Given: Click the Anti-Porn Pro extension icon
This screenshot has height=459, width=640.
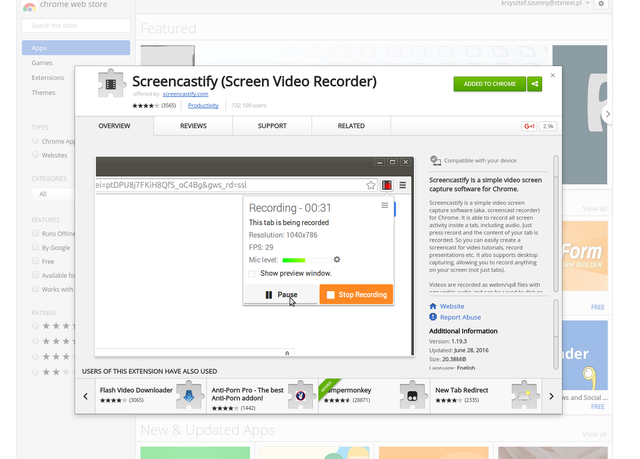Looking at the screenshot, I should tap(301, 395).
